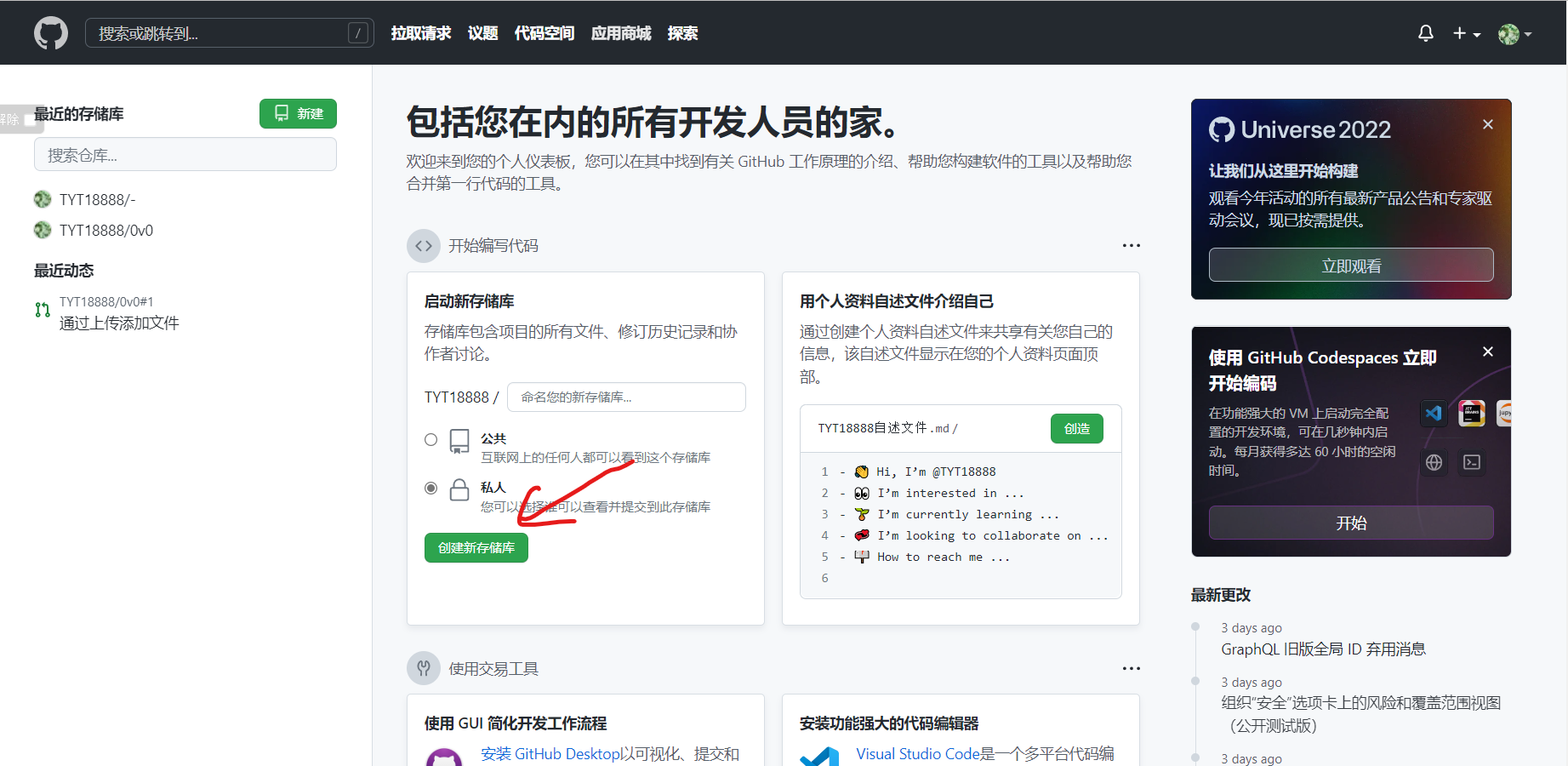This screenshot has width=1568, height=766.
Task: Click the 创建新存储库 button
Action: point(476,548)
